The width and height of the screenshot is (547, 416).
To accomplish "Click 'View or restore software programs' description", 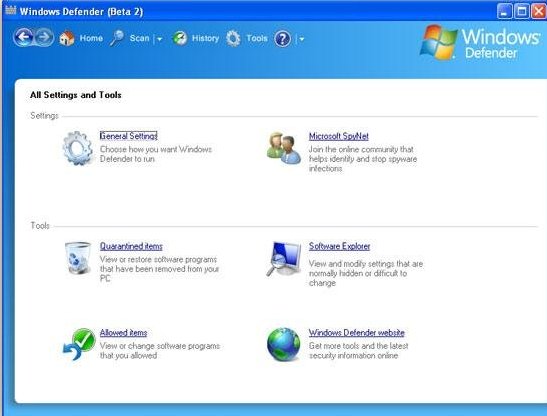I will tap(159, 269).
